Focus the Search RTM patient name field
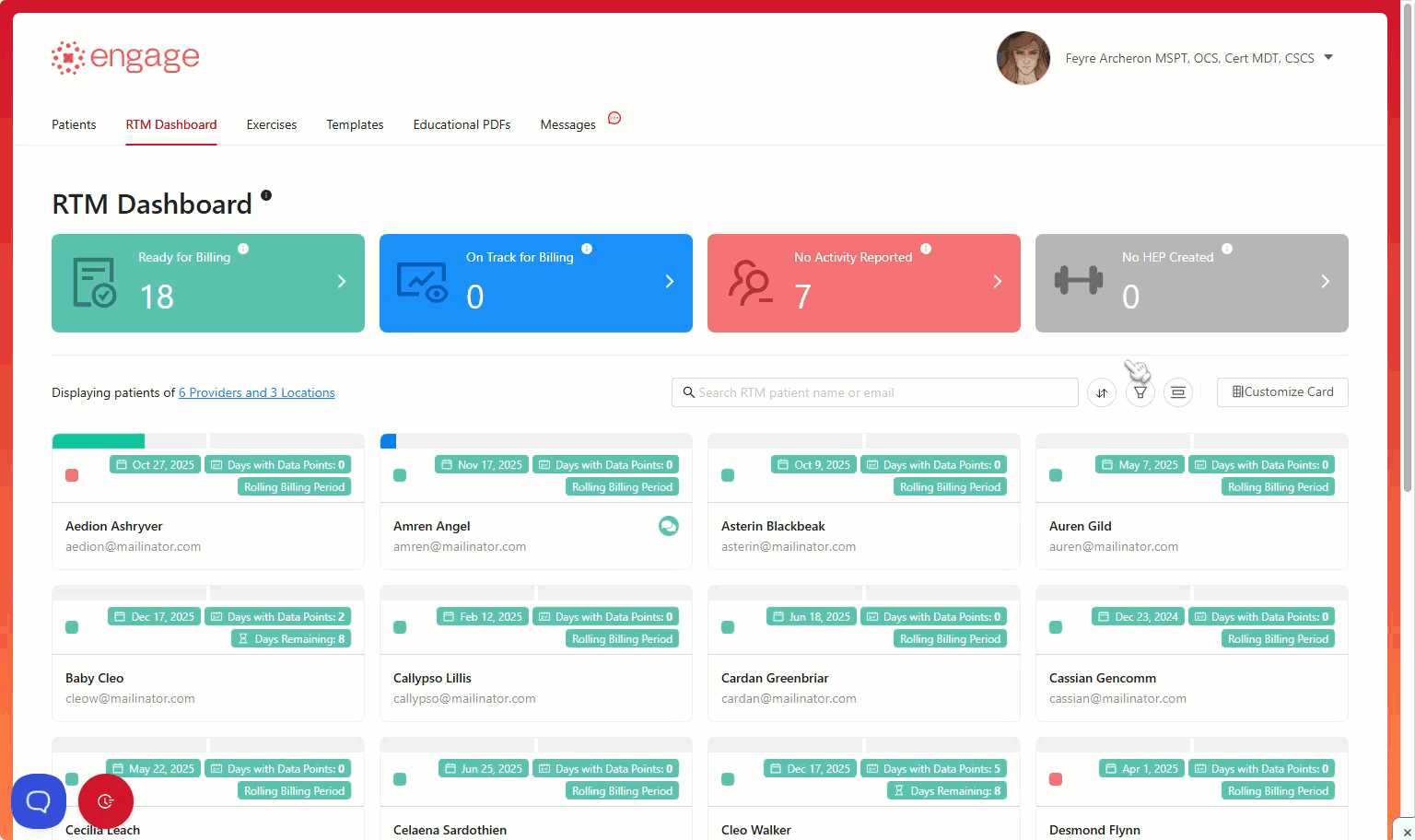The image size is (1415, 840). click(x=875, y=392)
